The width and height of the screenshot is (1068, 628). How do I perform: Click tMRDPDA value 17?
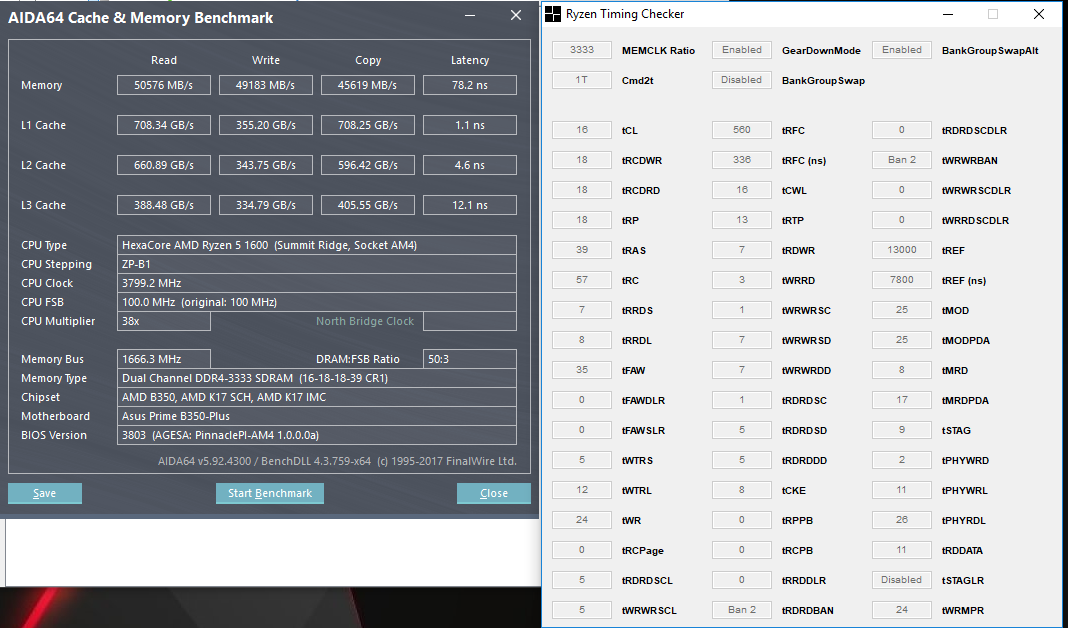pyautogui.click(x=902, y=400)
